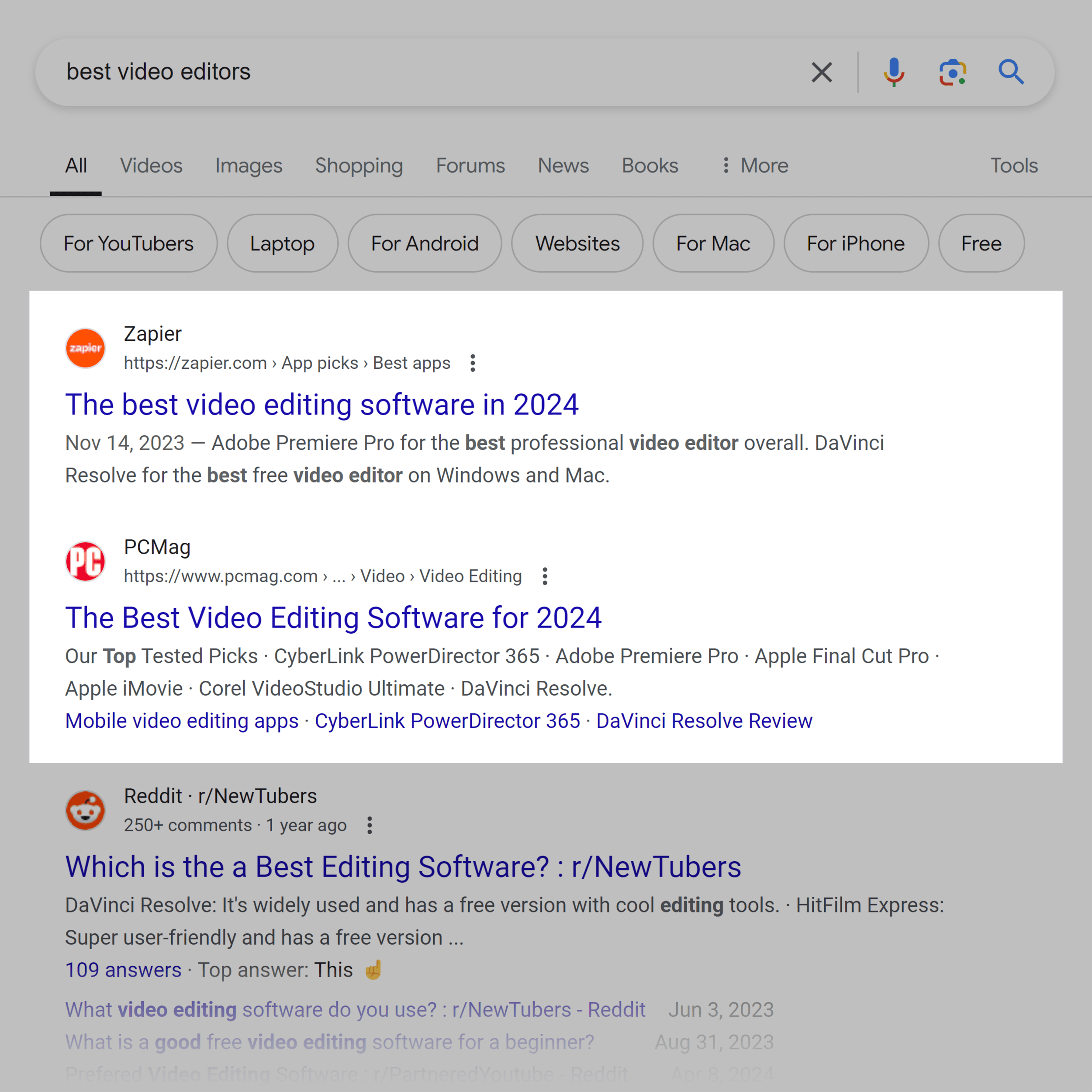Viewport: 1092px width, 1092px height.
Task: Go to the News tab
Action: click(563, 166)
